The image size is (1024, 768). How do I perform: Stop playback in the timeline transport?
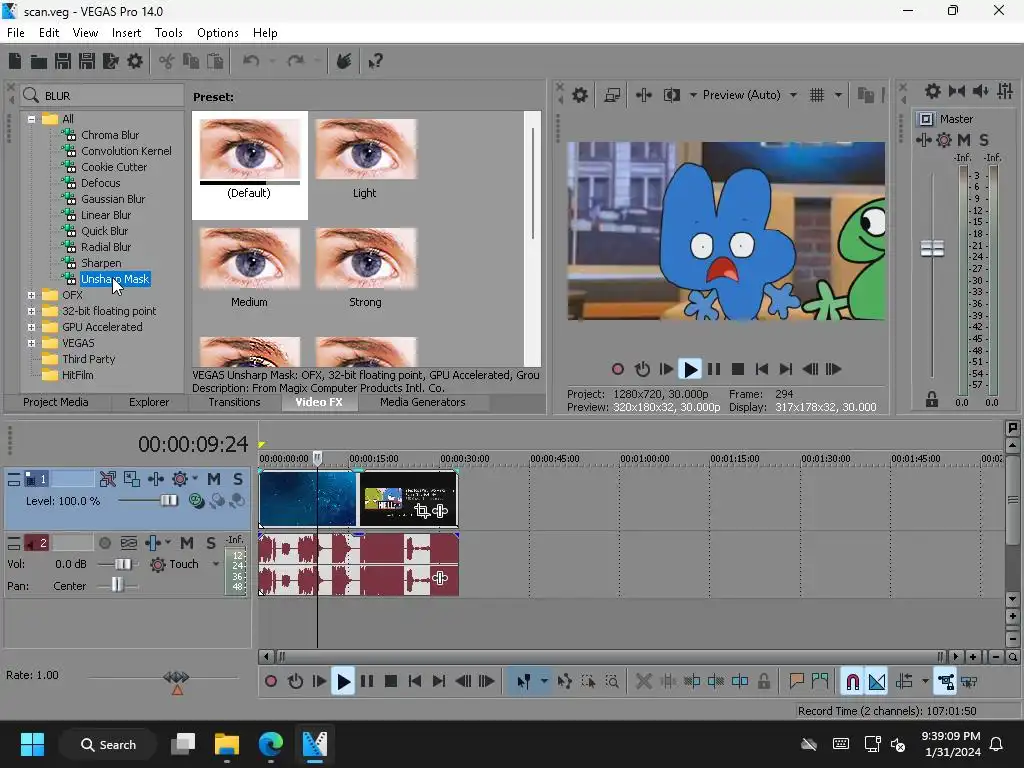(x=391, y=682)
